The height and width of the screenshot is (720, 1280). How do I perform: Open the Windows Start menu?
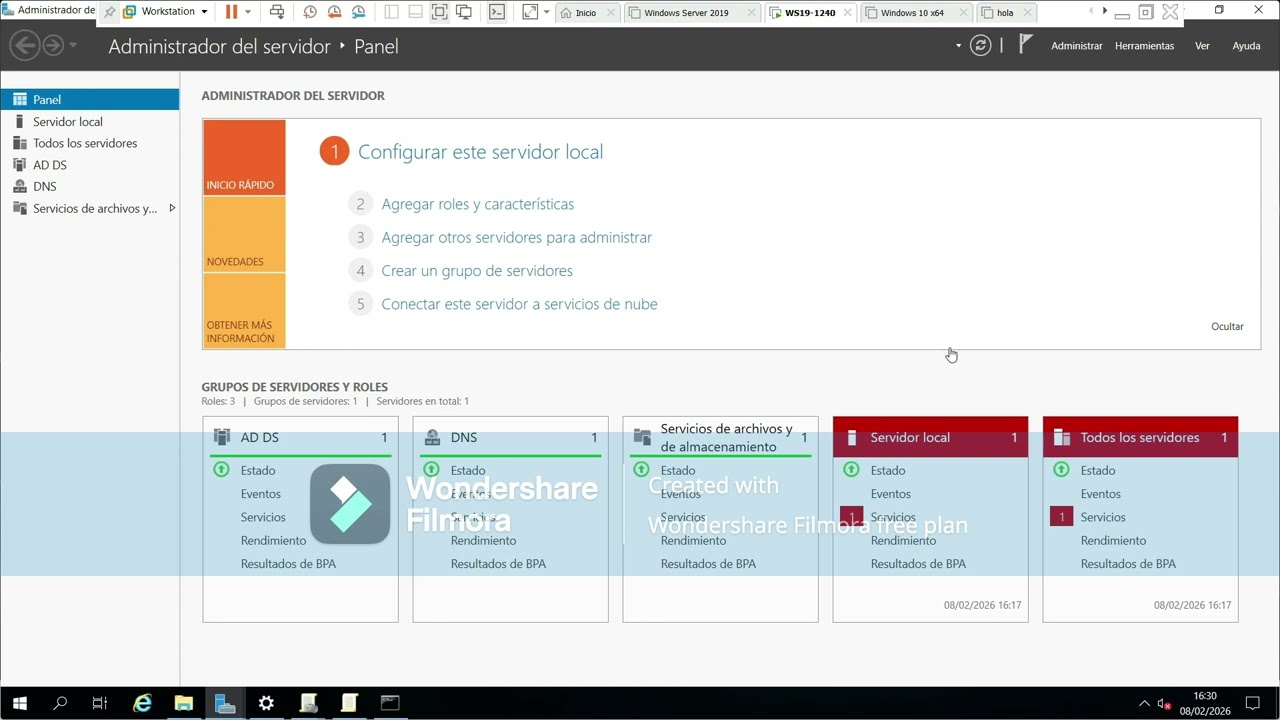[x=19, y=703]
